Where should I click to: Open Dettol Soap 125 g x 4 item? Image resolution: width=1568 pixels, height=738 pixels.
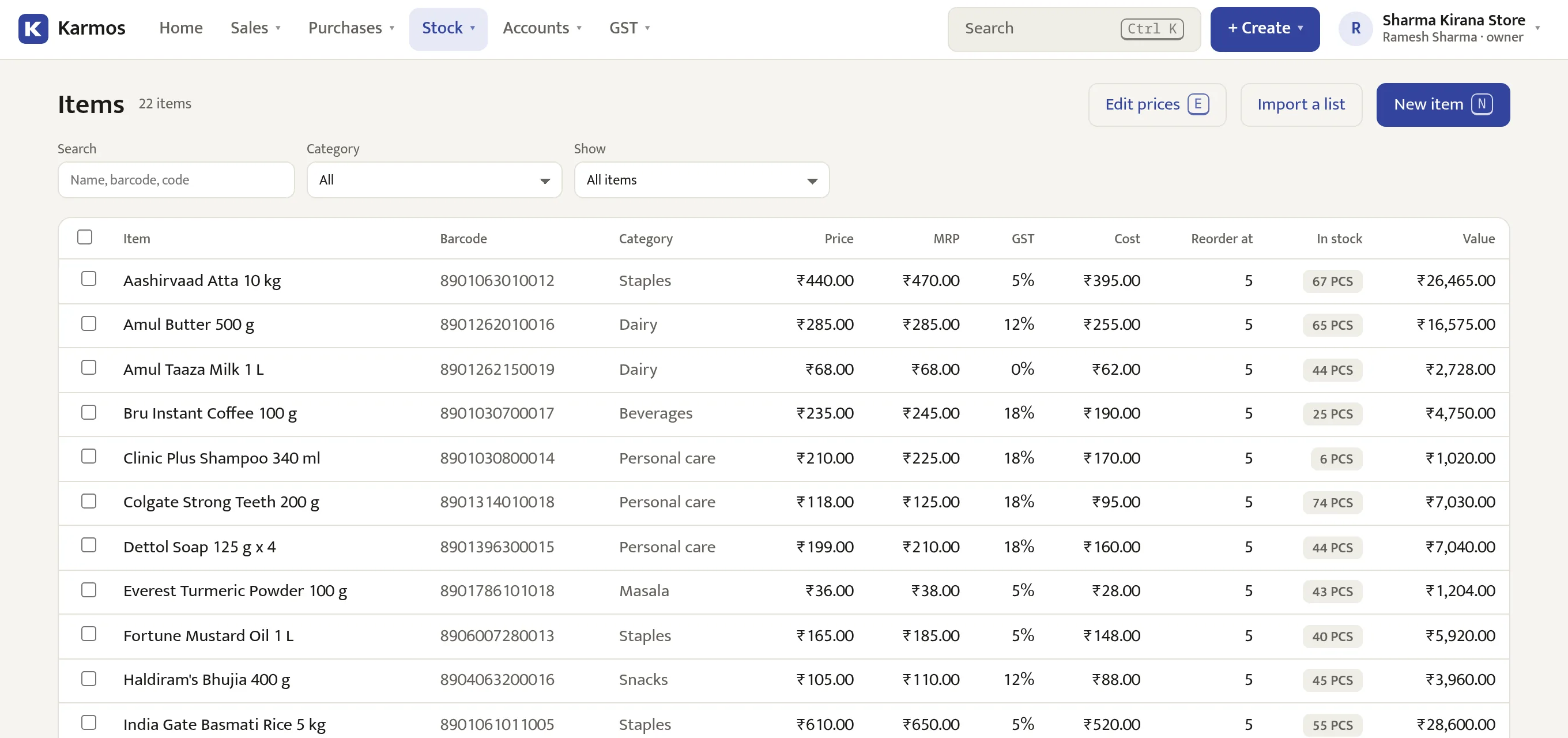(199, 547)
